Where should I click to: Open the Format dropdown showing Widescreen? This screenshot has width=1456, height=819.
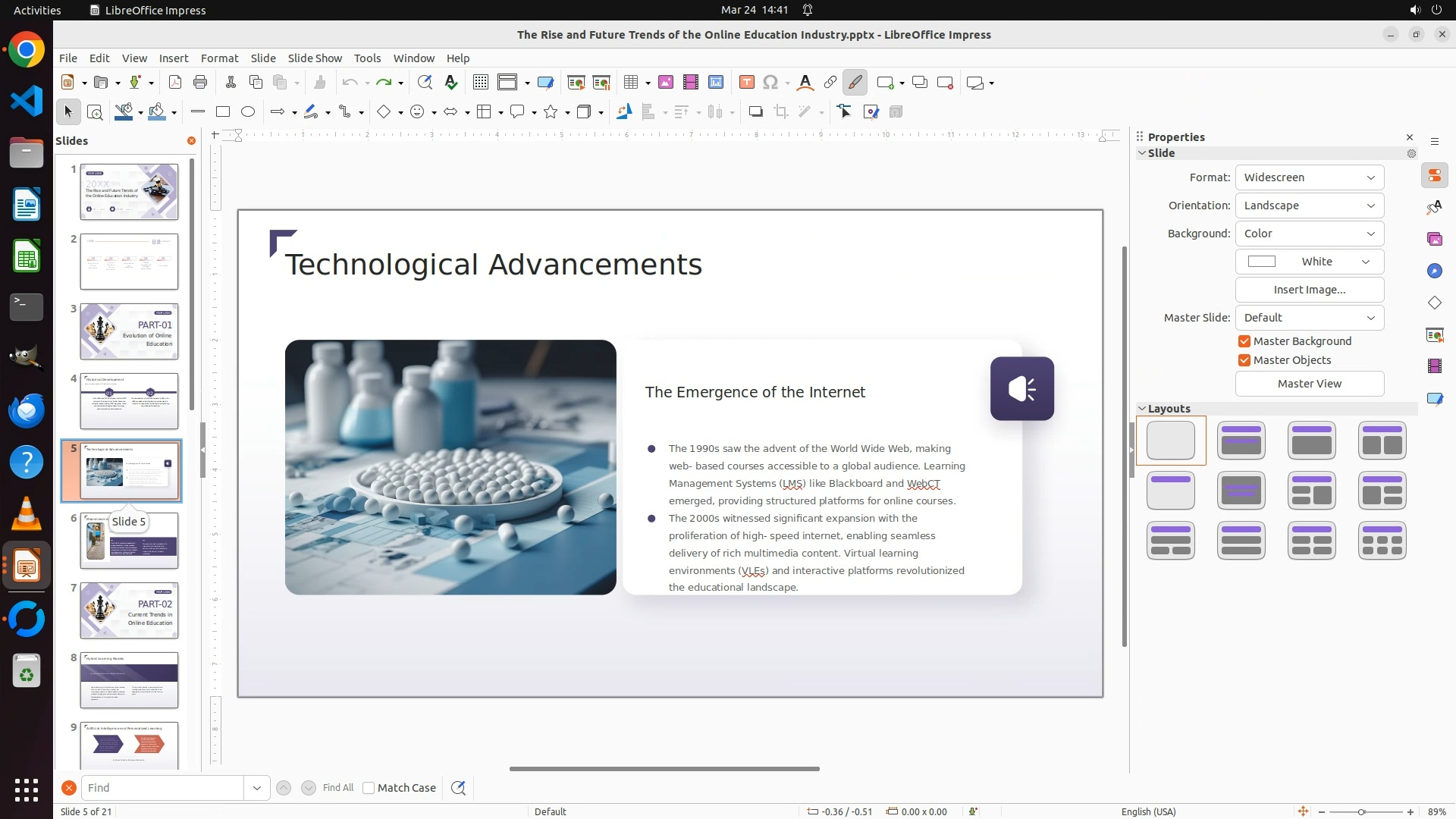[x=1309, y=177]
